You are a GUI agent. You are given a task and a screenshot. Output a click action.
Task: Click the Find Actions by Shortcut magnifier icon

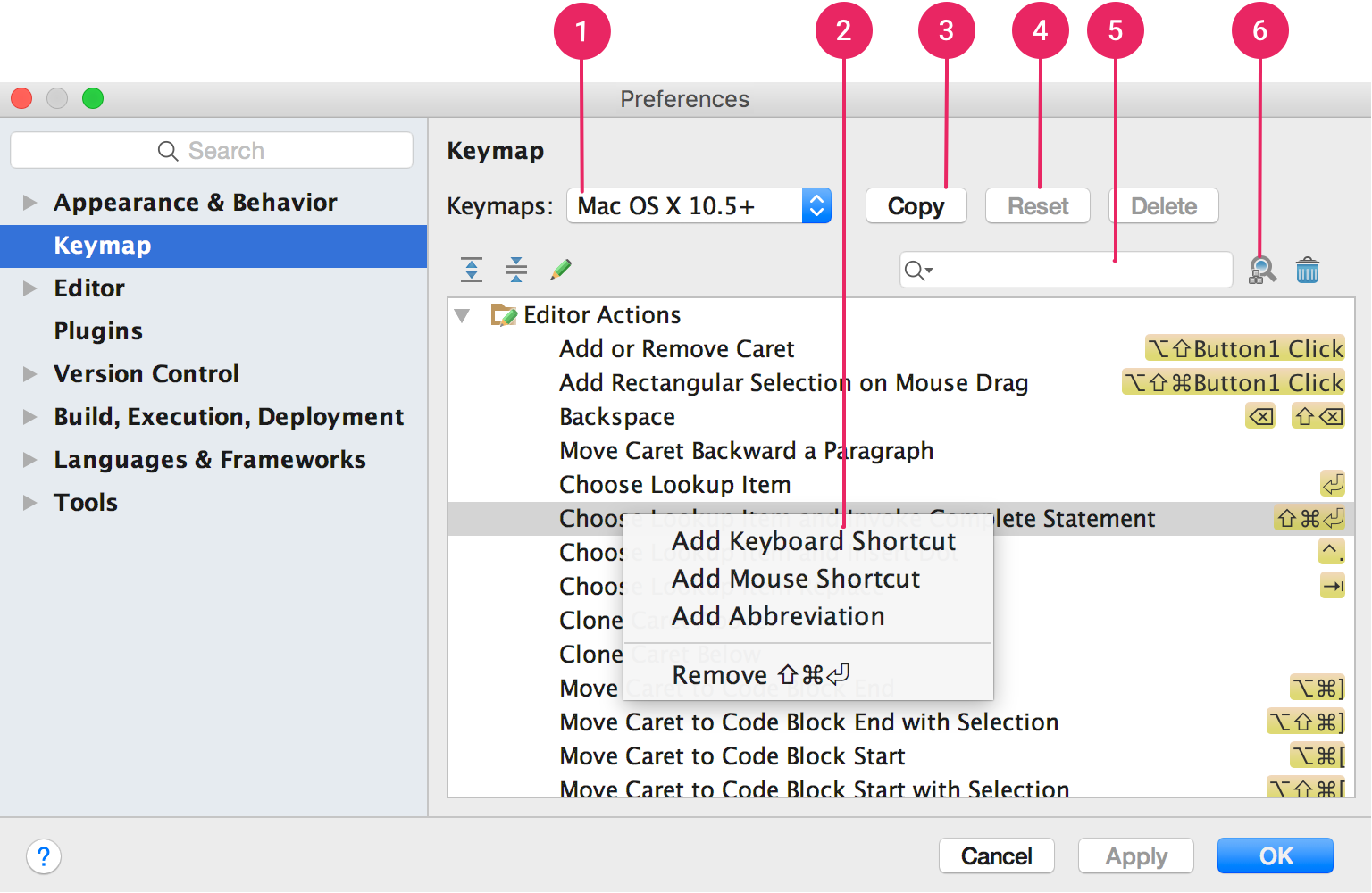click(x=1261, y=269)
